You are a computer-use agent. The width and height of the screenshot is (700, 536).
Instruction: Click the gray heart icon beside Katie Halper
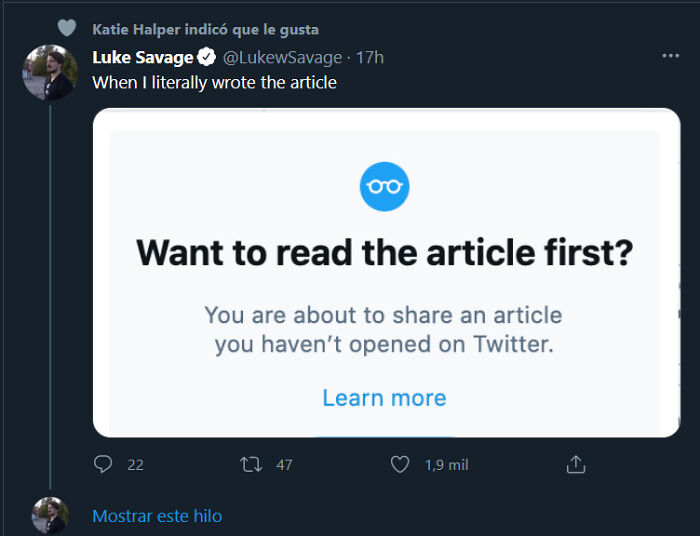(x=66, y=29)
